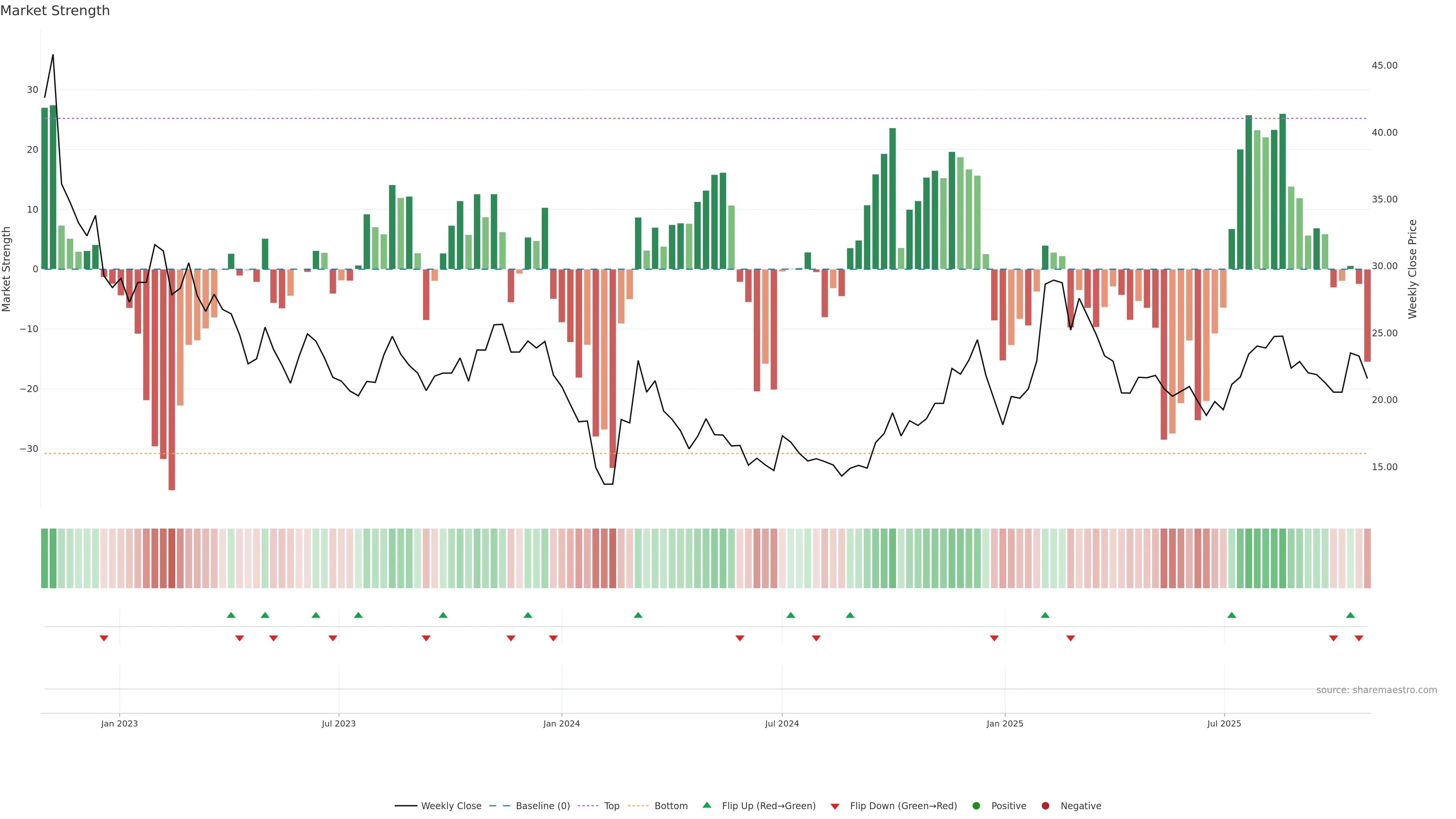
Task: Click flip-up triangle nearest Jul 2025
Action: coord(1232,615)
